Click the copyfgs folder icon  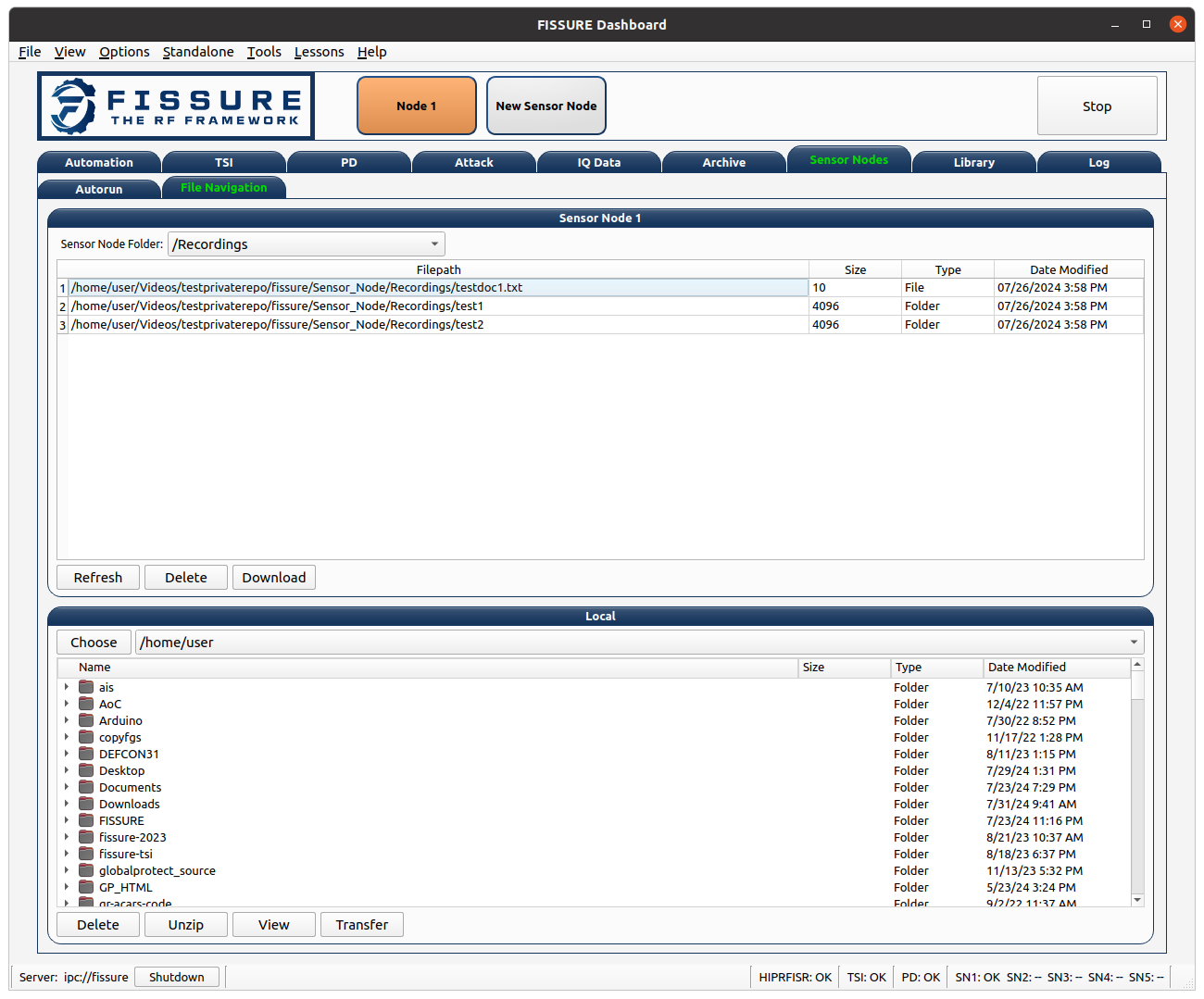[86, 737]
